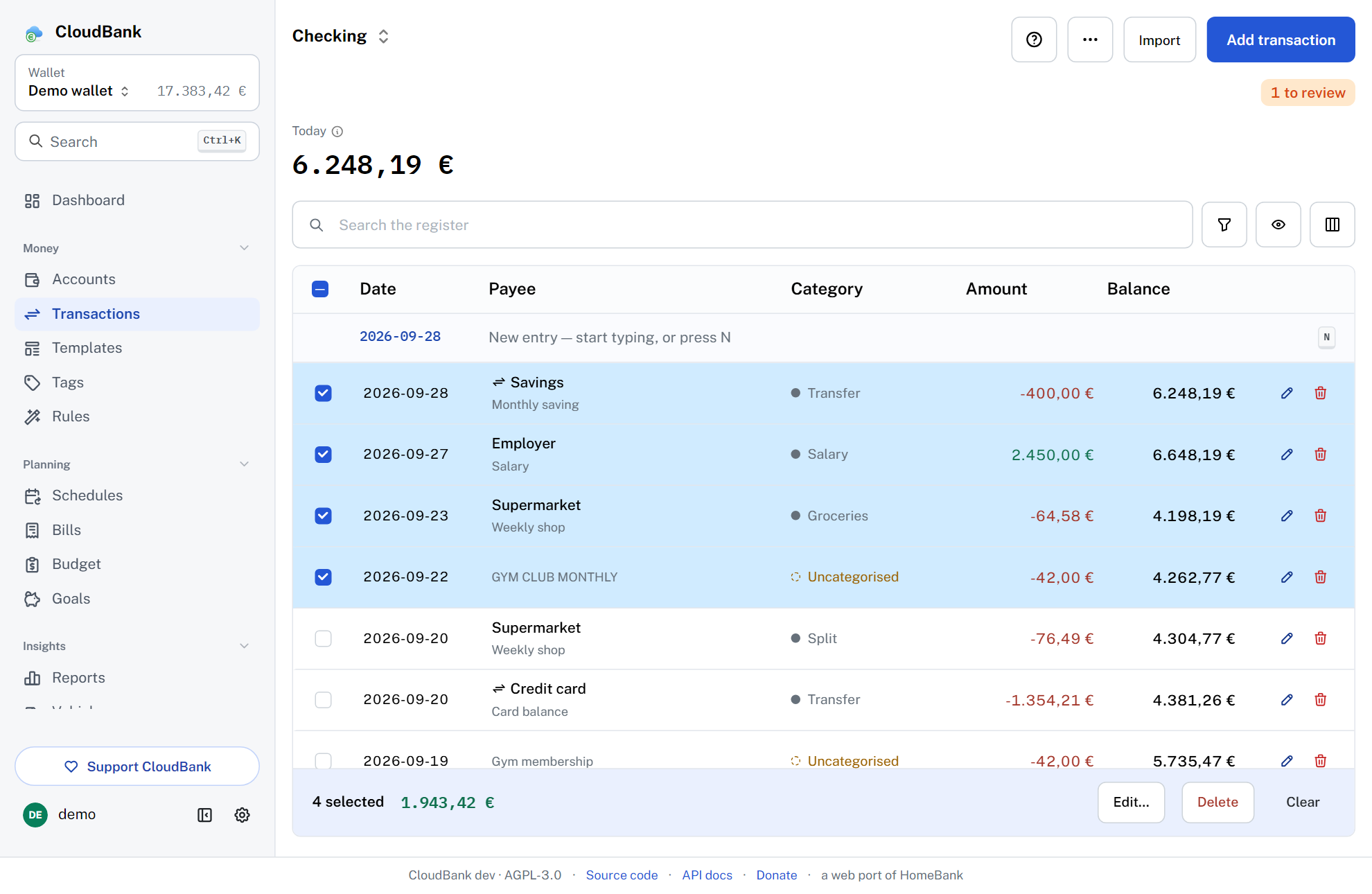Image resolution: width=1372 pixels, height=894 pixels.
Task: Open Dashboard in the sidebar
Action: coord(137,200)
